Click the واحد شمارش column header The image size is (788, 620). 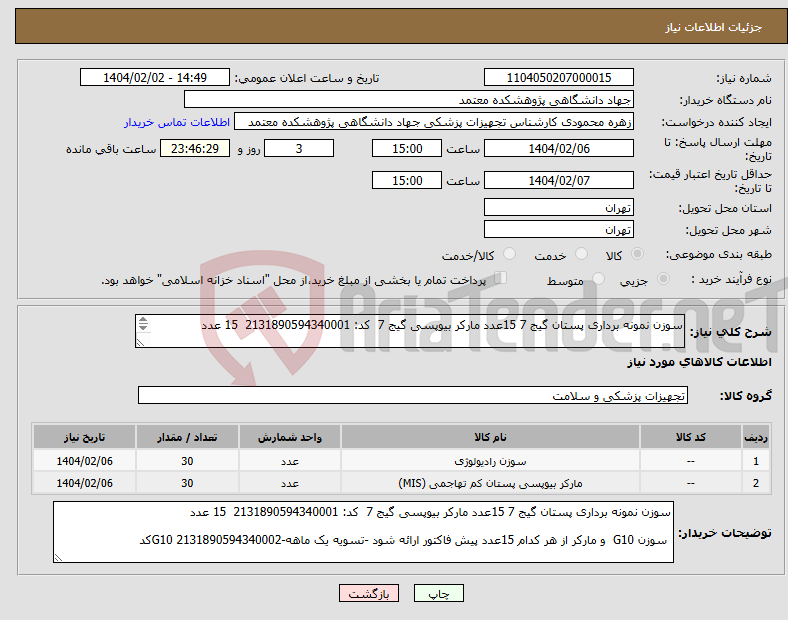290,437
